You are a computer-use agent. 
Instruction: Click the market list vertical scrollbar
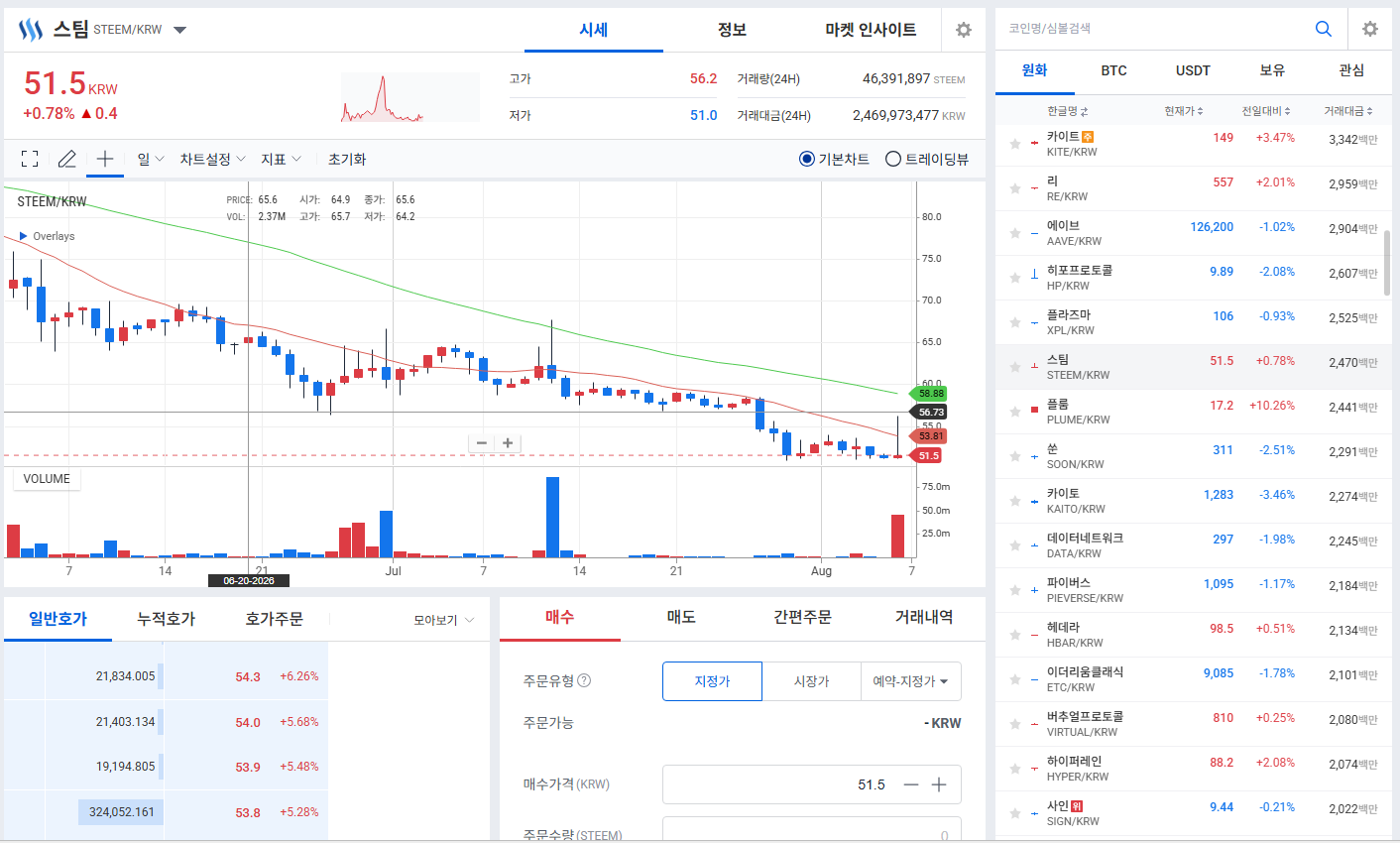(1387, 263)
